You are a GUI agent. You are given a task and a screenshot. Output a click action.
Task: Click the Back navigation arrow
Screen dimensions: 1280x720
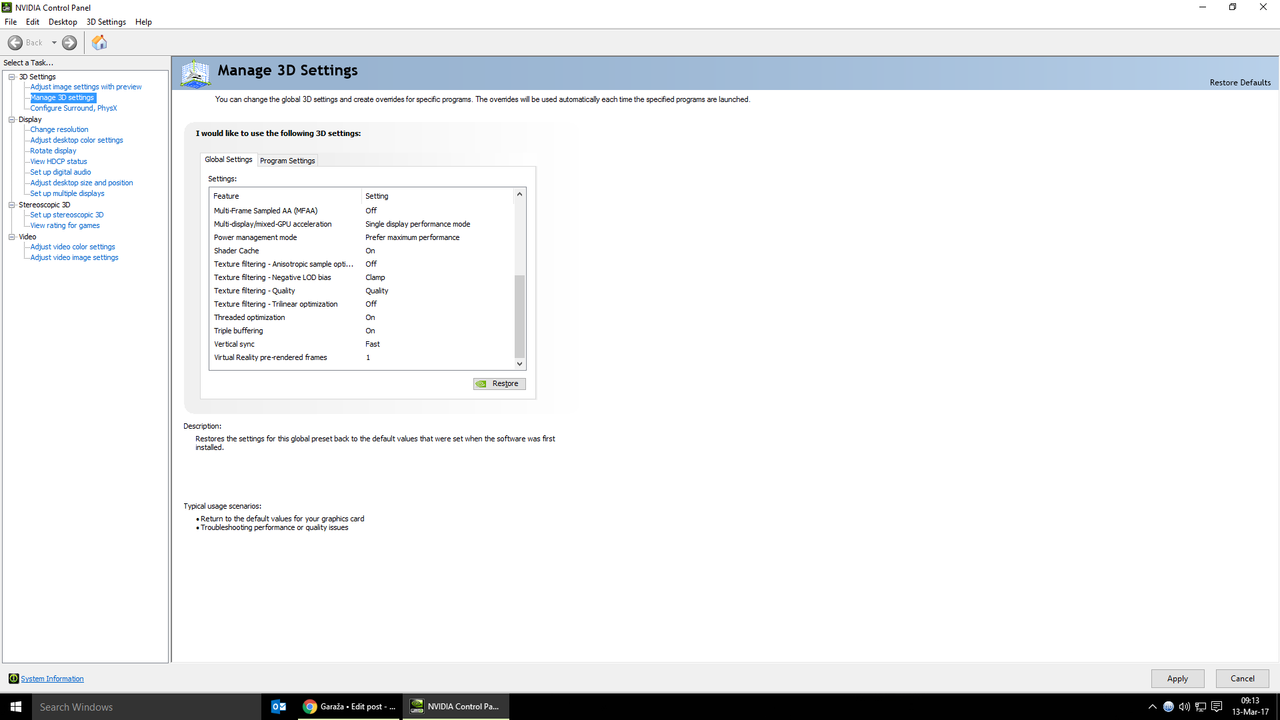coord(16,42)
